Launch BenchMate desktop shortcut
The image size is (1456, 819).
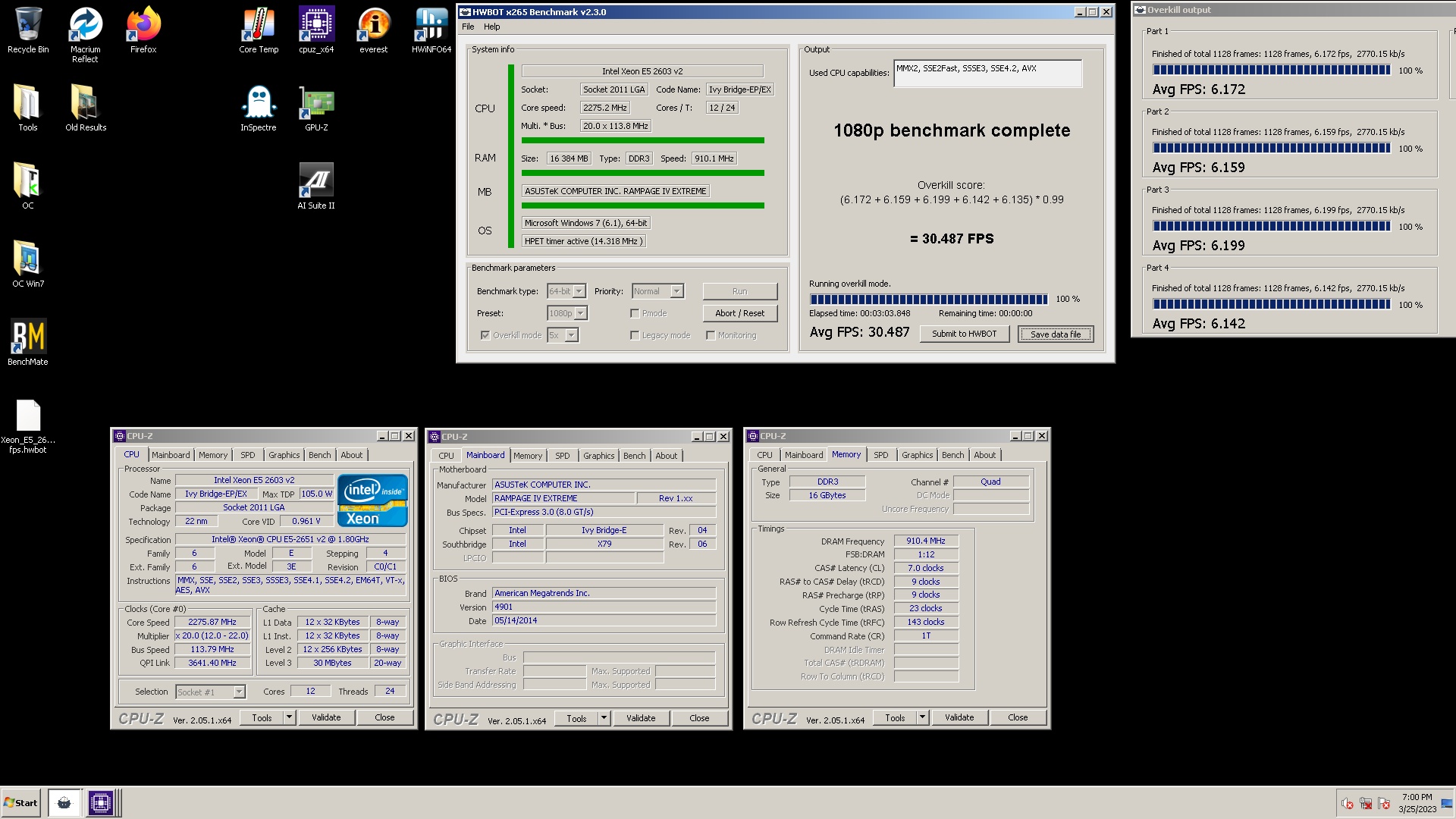pos(28,342)
